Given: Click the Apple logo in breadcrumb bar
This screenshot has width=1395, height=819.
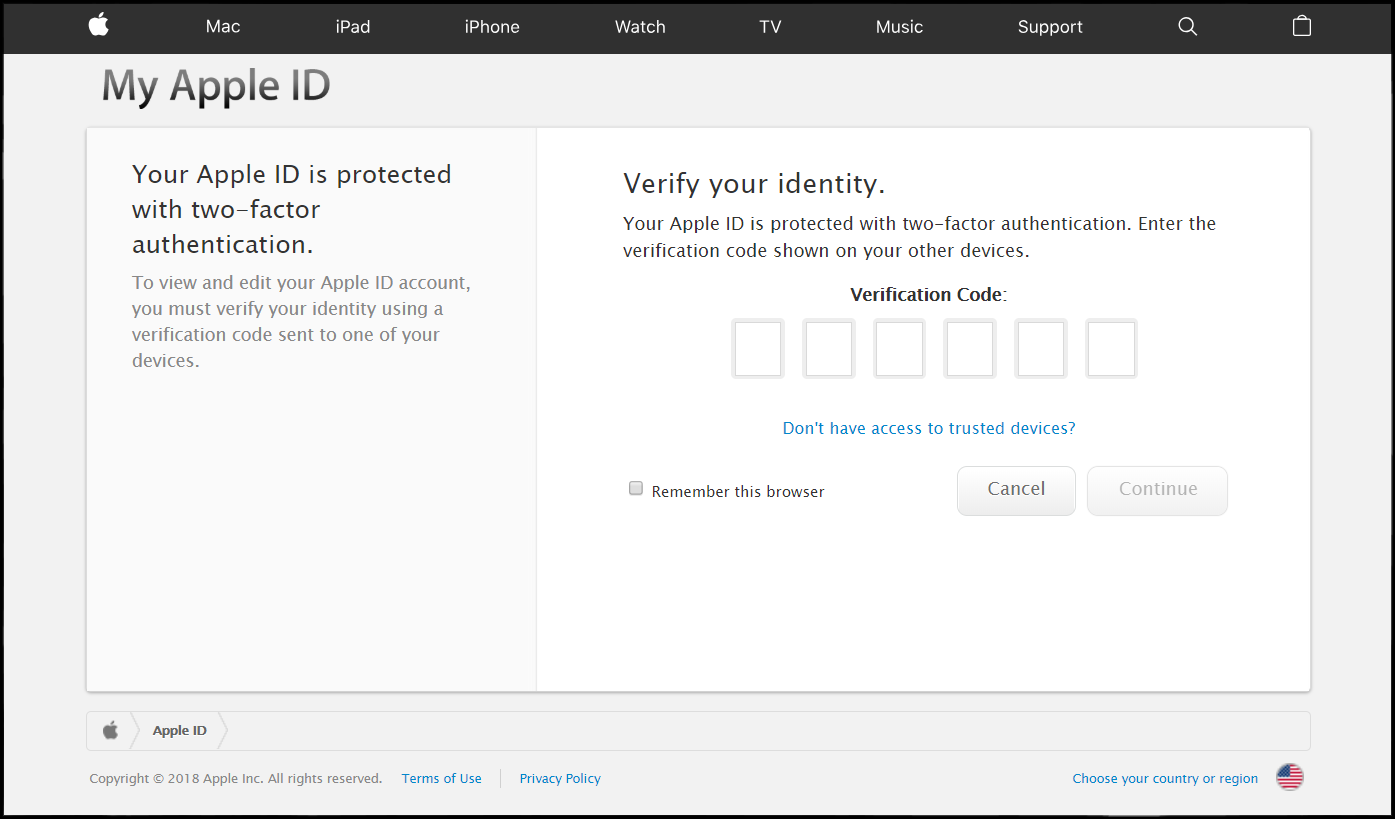Looking at the screenshot, I should 110,731.
